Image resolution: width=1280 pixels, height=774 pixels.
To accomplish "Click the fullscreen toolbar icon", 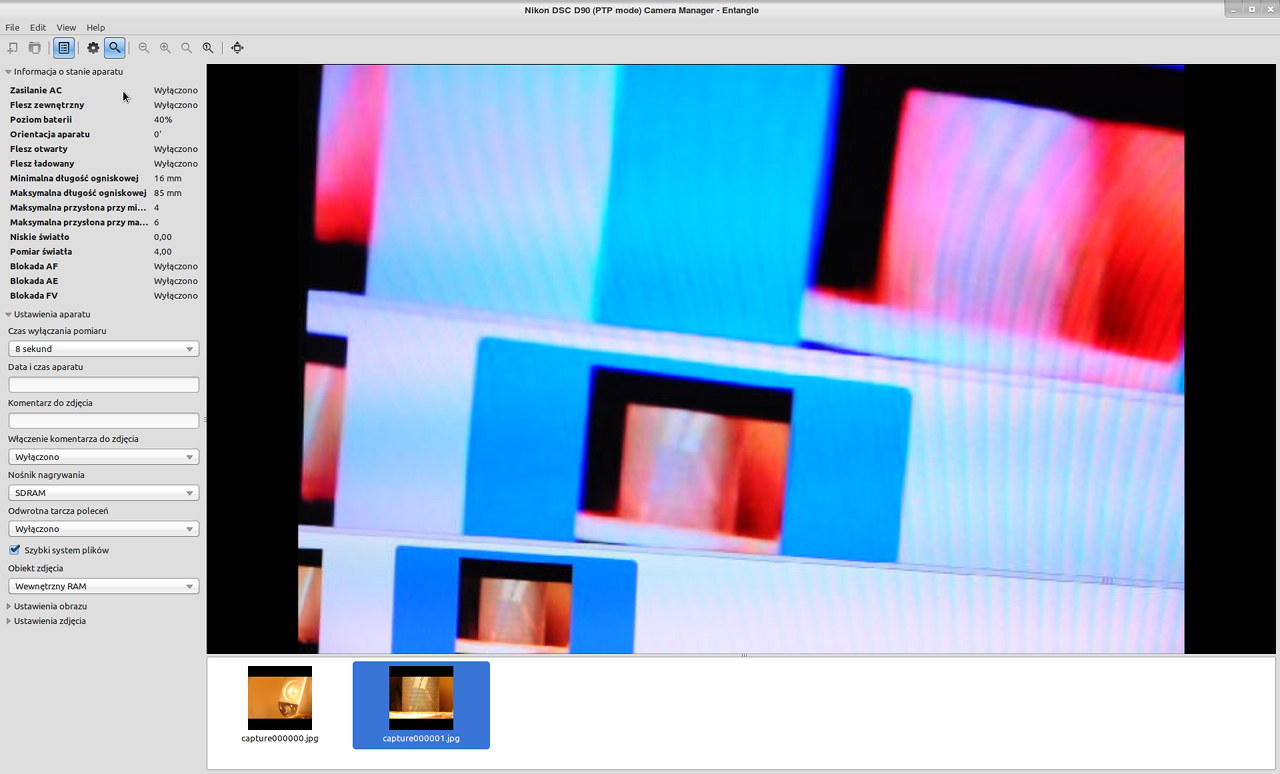I will point(237,47).
